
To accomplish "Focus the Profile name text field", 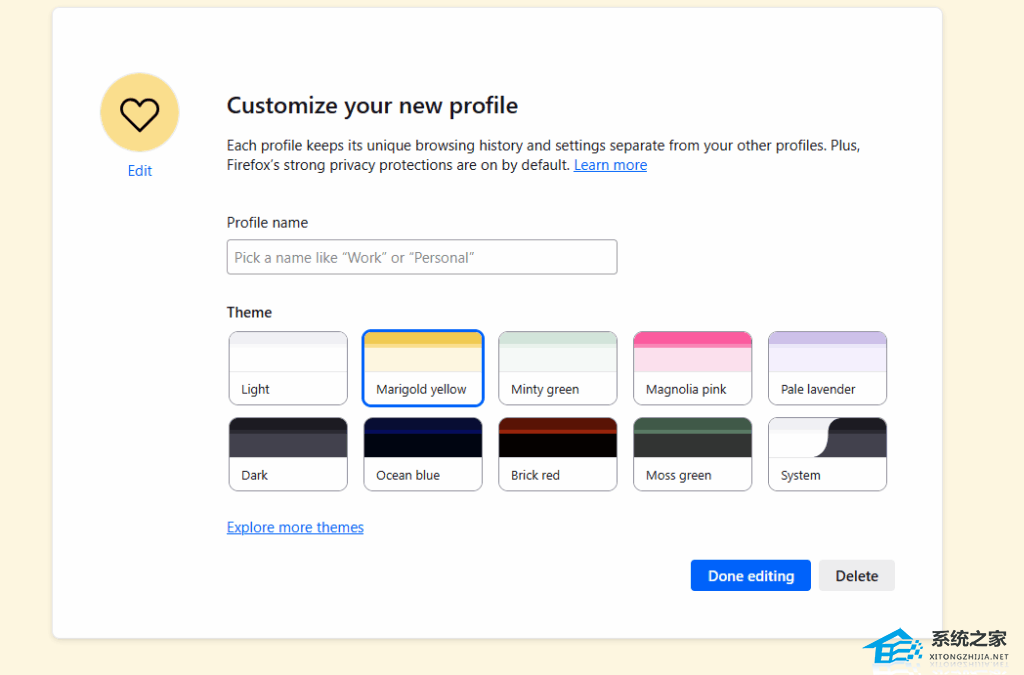I will coord(421,257).
